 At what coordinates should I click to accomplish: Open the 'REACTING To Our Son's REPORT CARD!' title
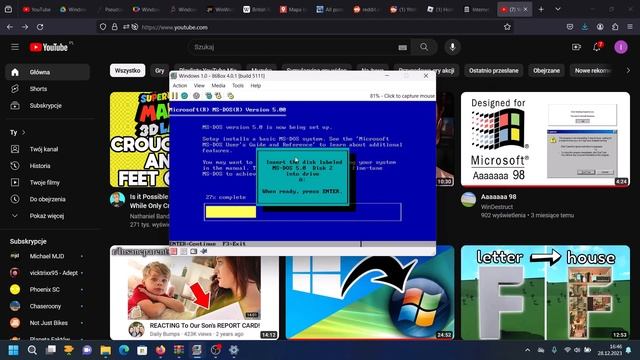204,326
